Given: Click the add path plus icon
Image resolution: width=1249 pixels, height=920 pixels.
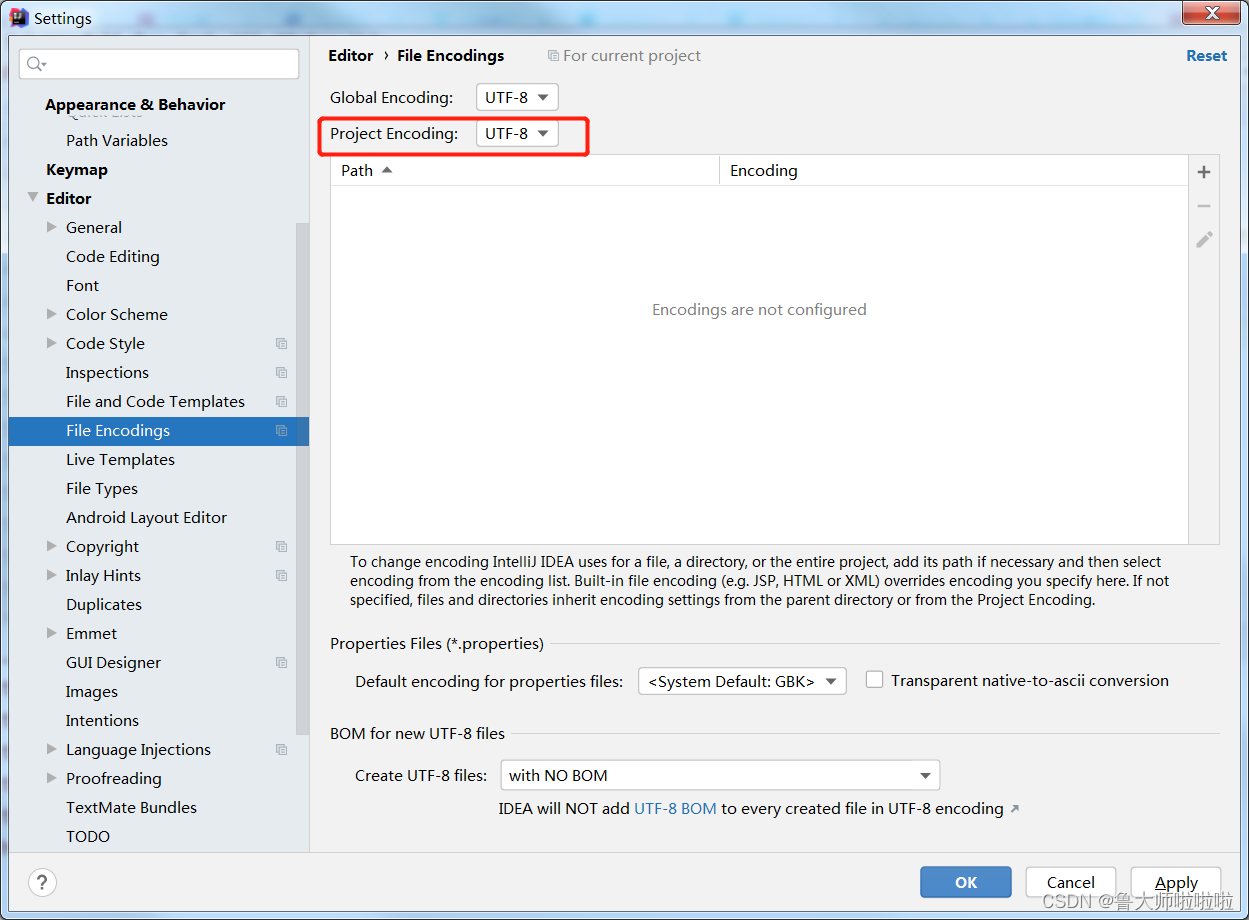Looking at the screenshot, I should pyautogui.click(x=1204, y=172).
